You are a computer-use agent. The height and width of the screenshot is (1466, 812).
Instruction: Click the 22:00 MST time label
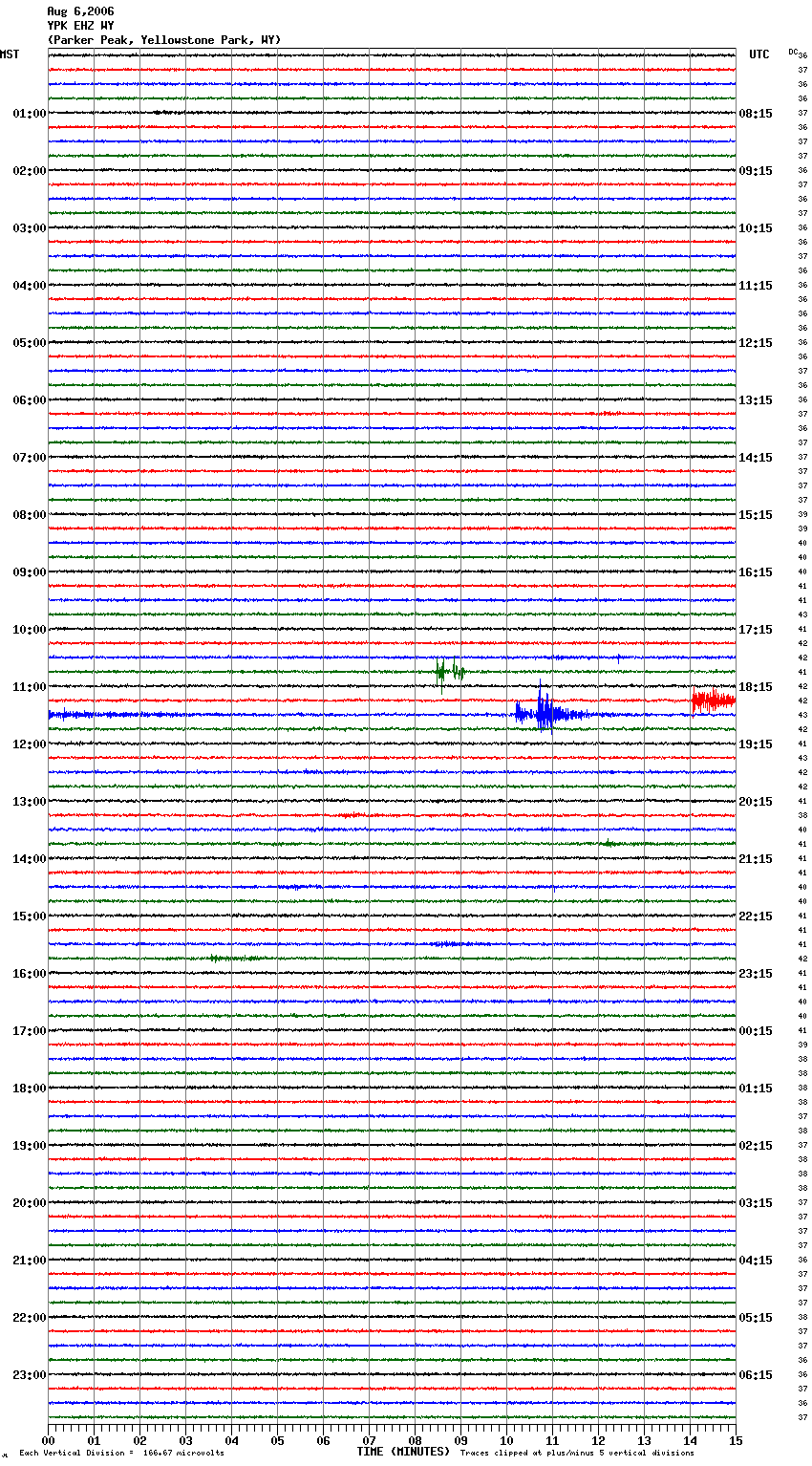click(x=29, y=1318)
